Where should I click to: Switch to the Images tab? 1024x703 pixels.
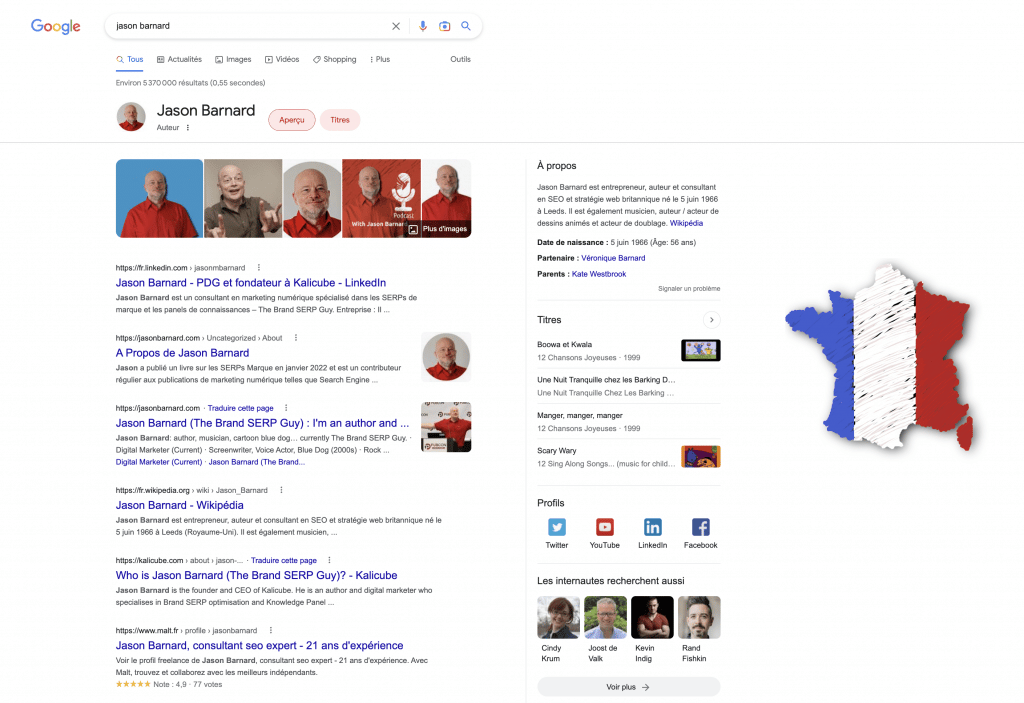[x=233, y=59]
